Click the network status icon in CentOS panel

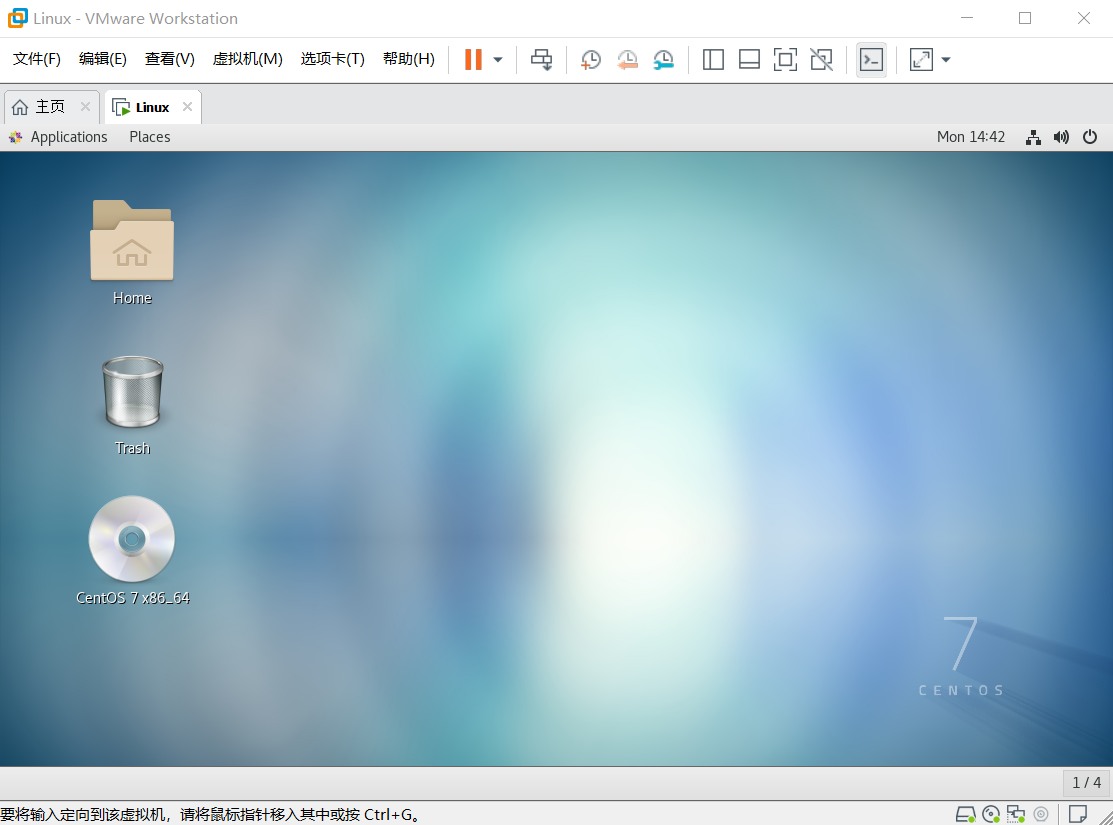click(1034, 137)
